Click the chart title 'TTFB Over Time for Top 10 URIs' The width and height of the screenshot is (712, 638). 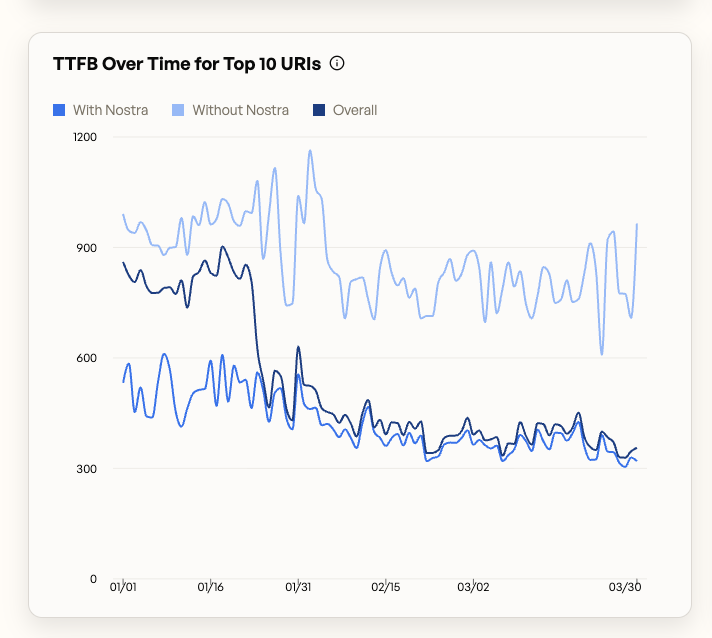[x=187, y=64]
